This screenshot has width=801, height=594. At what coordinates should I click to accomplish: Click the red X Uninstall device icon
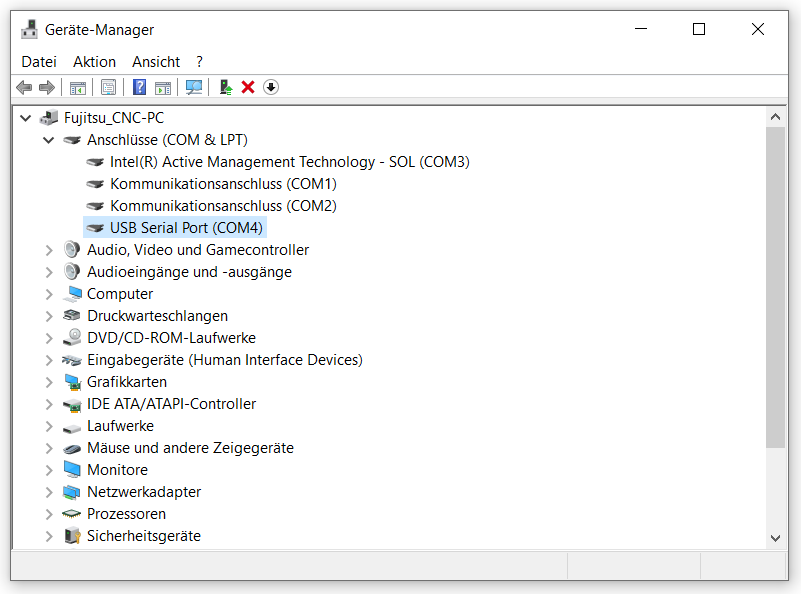pos(248,87)
